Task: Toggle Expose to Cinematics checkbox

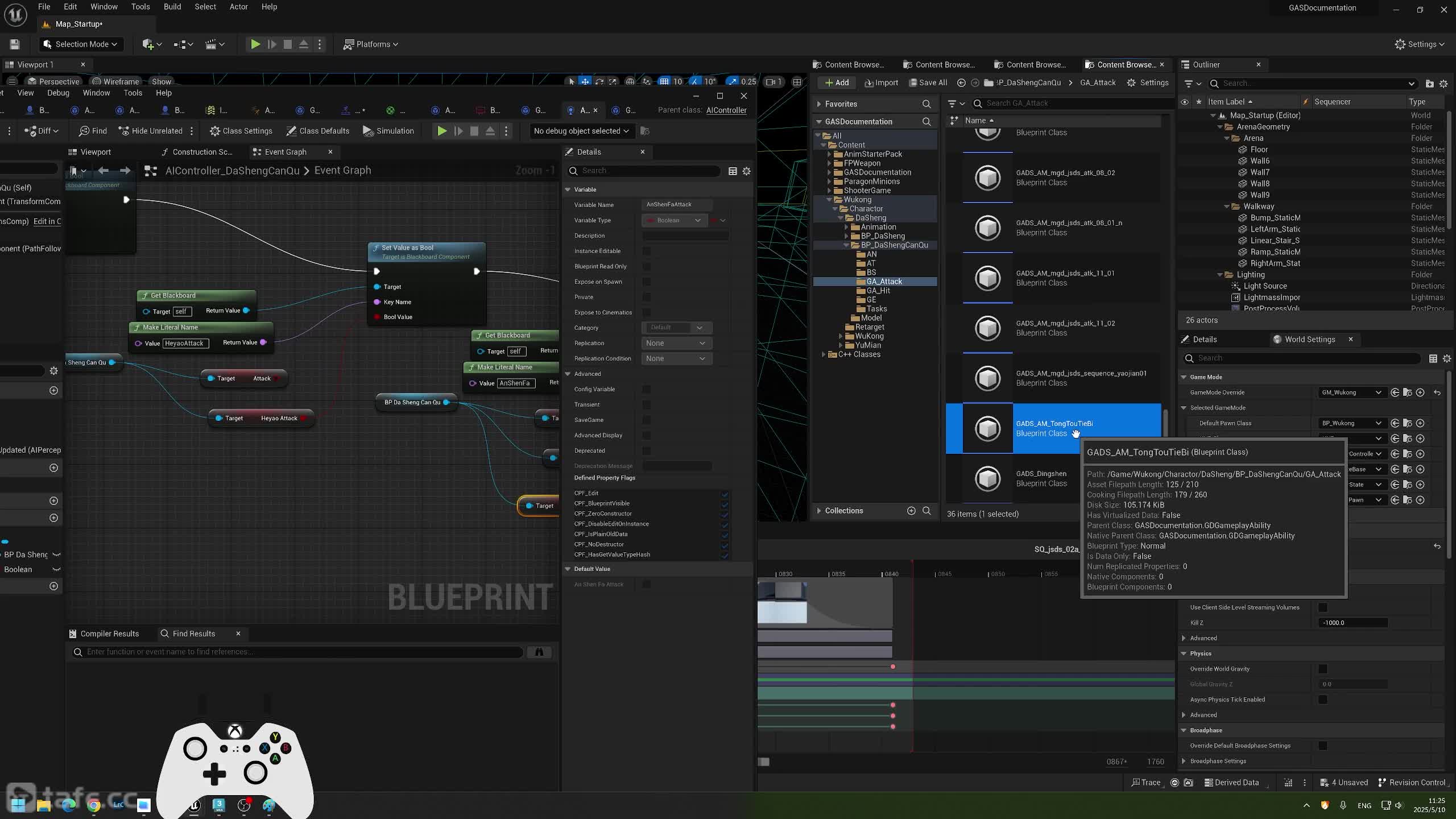Action: (x=646, y=313)
